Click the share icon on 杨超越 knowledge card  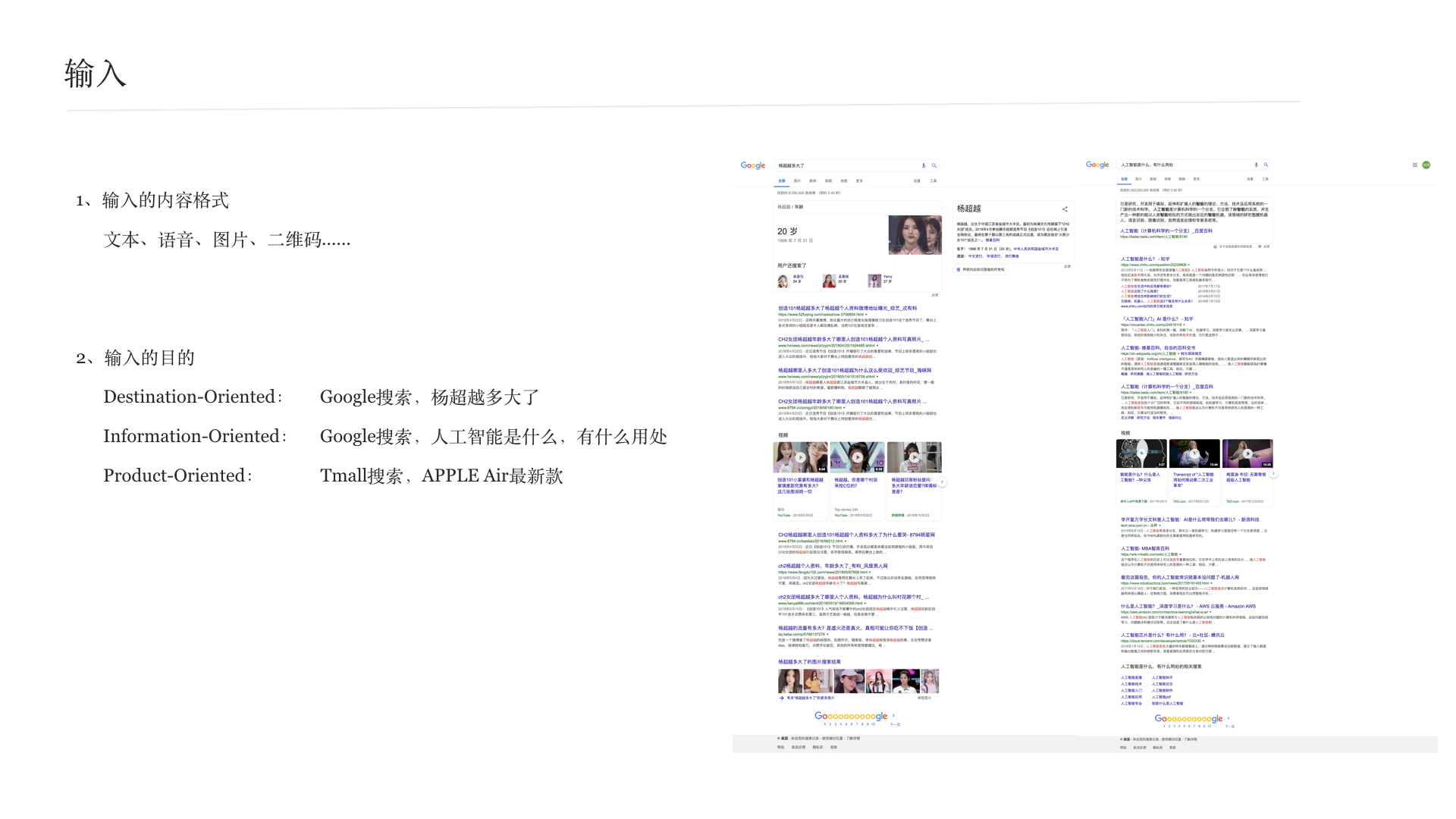click(1065, 209)
